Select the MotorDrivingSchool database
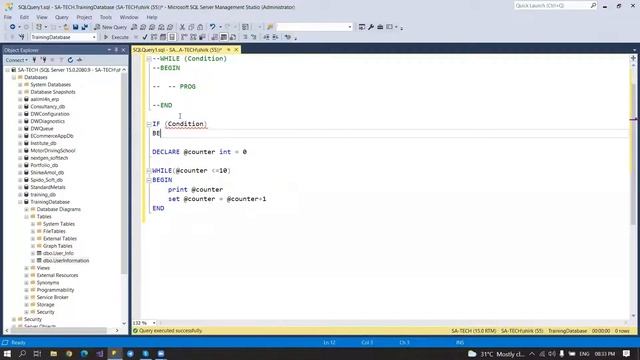Viewport: 640px width, 360px height. (x=53, y=151)
